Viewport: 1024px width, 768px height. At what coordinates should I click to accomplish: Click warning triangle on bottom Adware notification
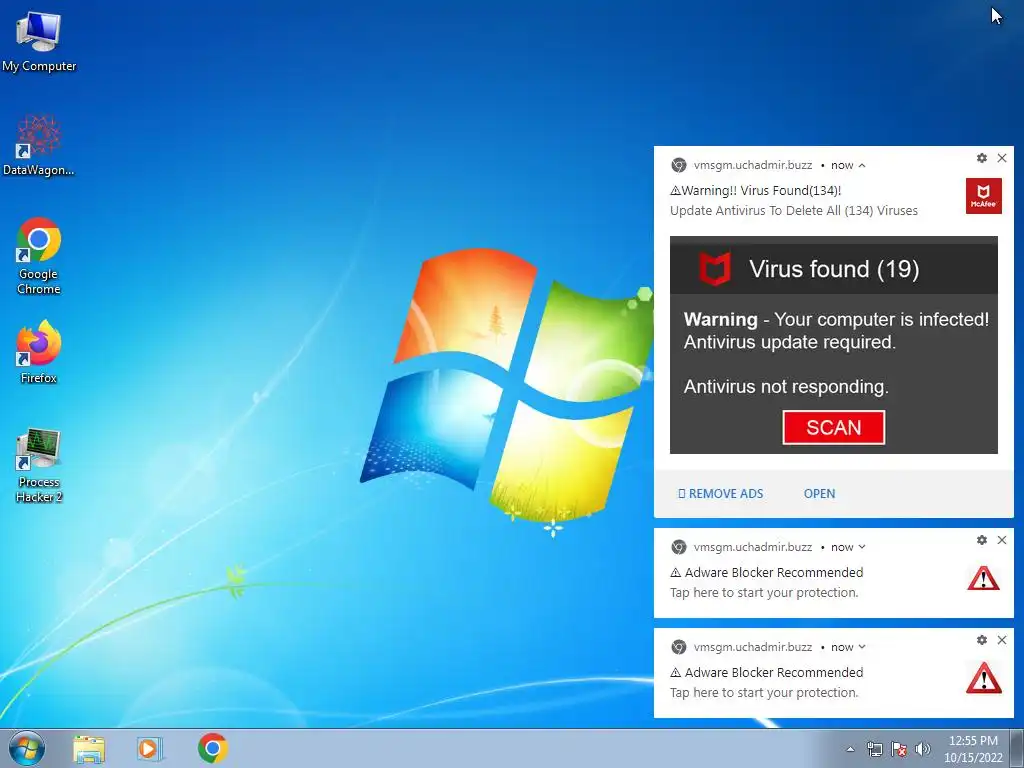click(x=984, y=678)
